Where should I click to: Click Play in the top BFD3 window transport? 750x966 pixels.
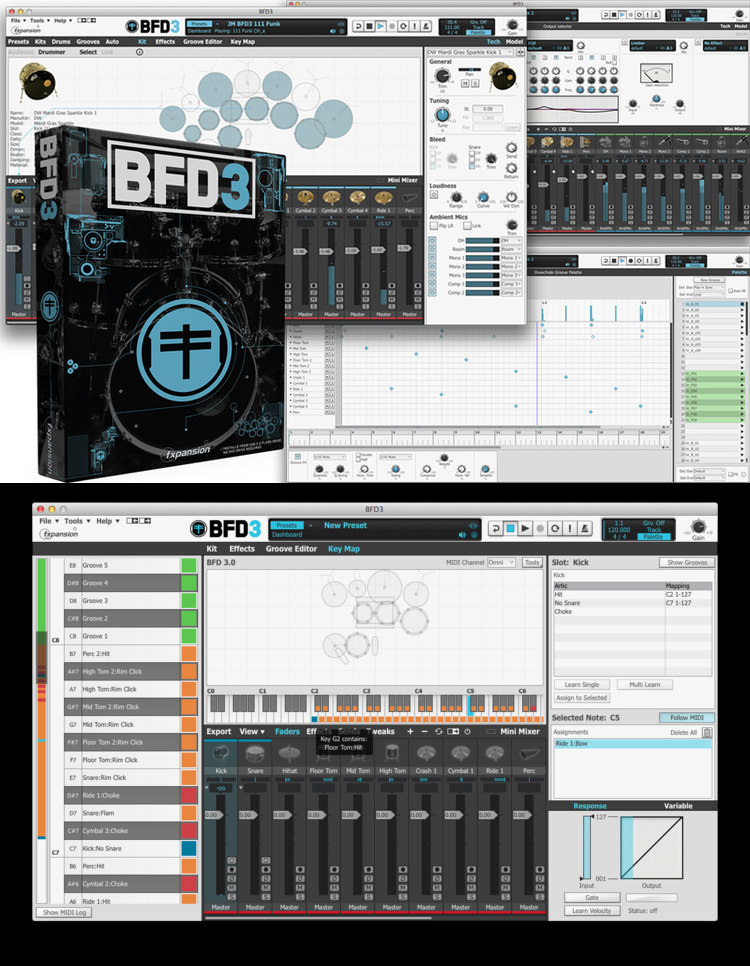point(381,26)
